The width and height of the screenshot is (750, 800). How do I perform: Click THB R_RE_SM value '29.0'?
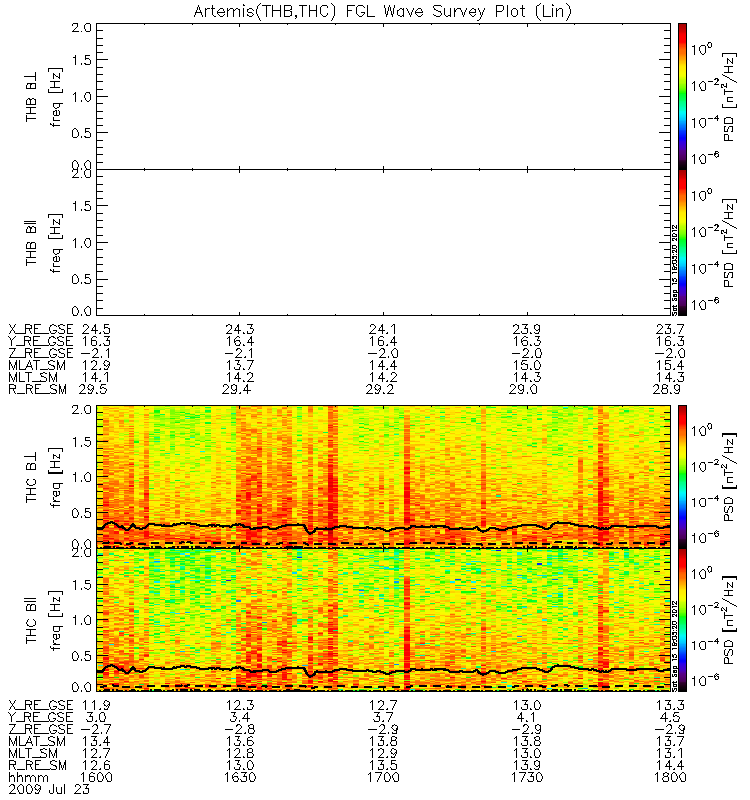[524, 389]
